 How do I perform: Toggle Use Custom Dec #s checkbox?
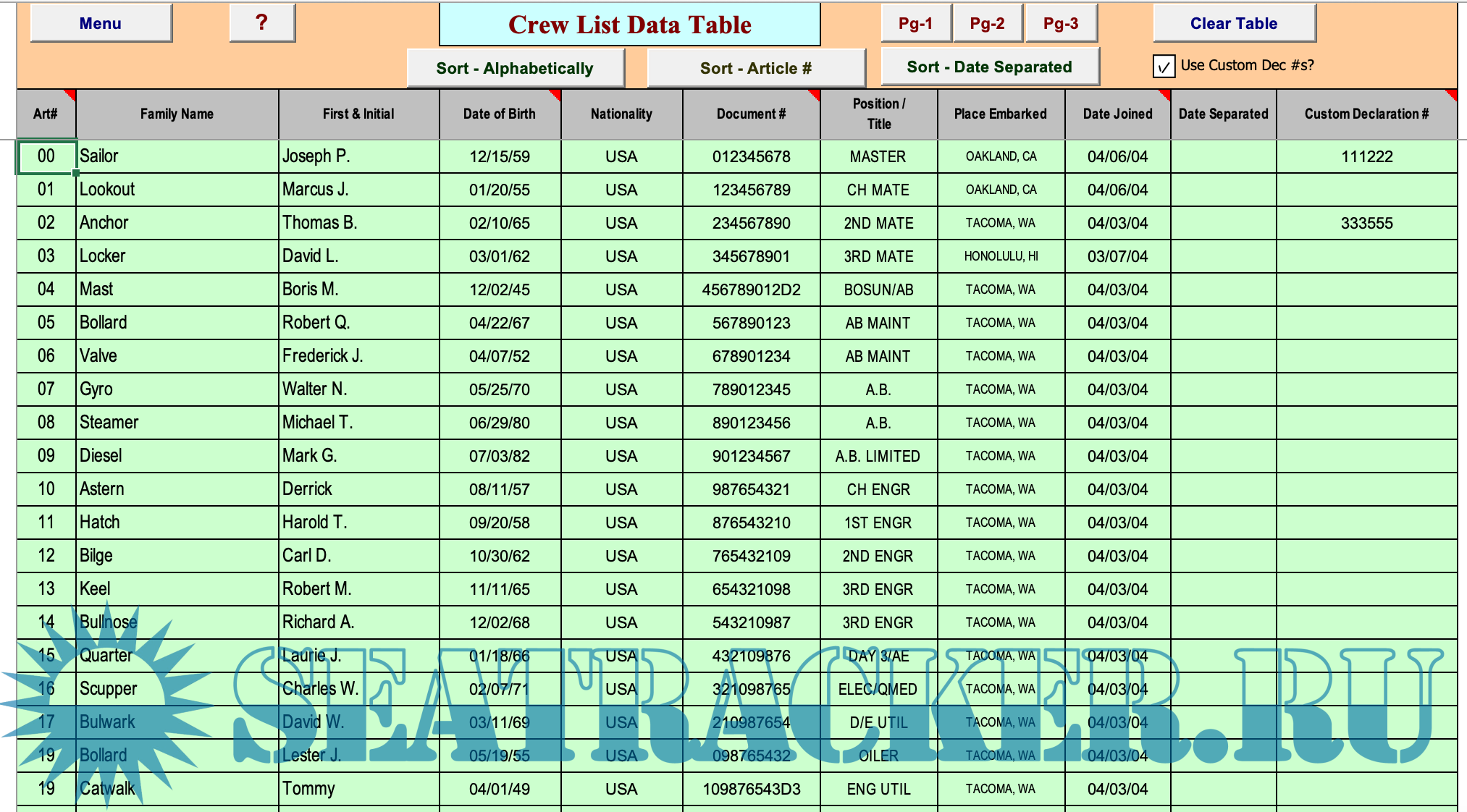point(1163,67)
